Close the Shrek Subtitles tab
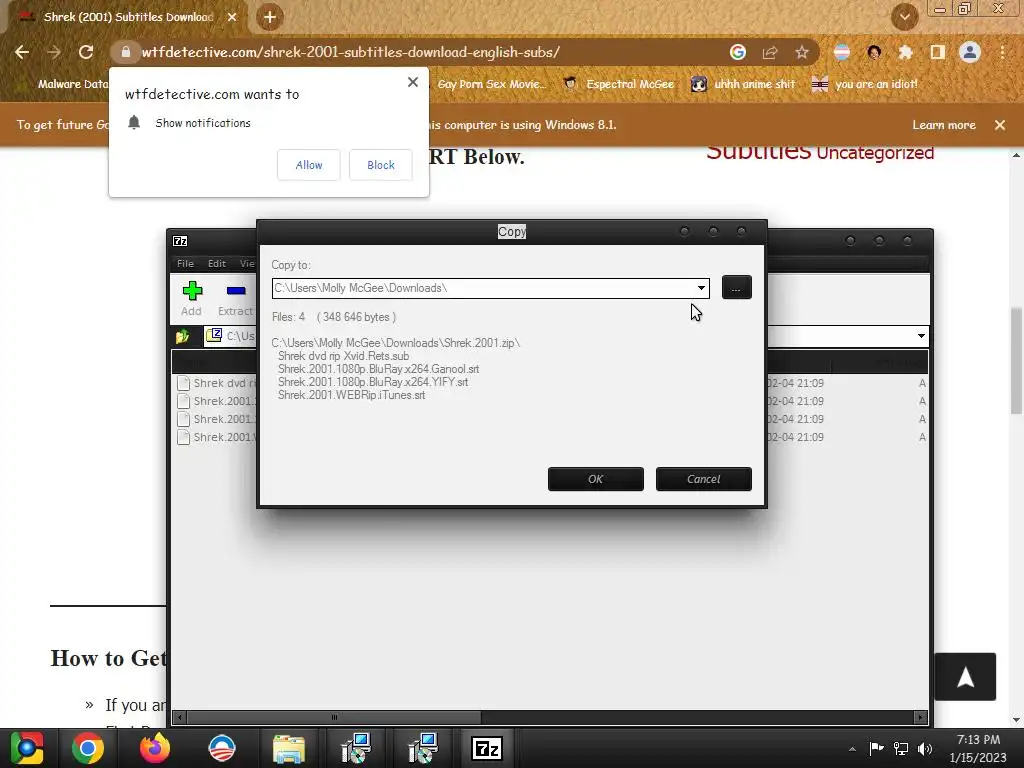Image resolution: width=1024 pixels, height=768 pixels. coord(232,17)
